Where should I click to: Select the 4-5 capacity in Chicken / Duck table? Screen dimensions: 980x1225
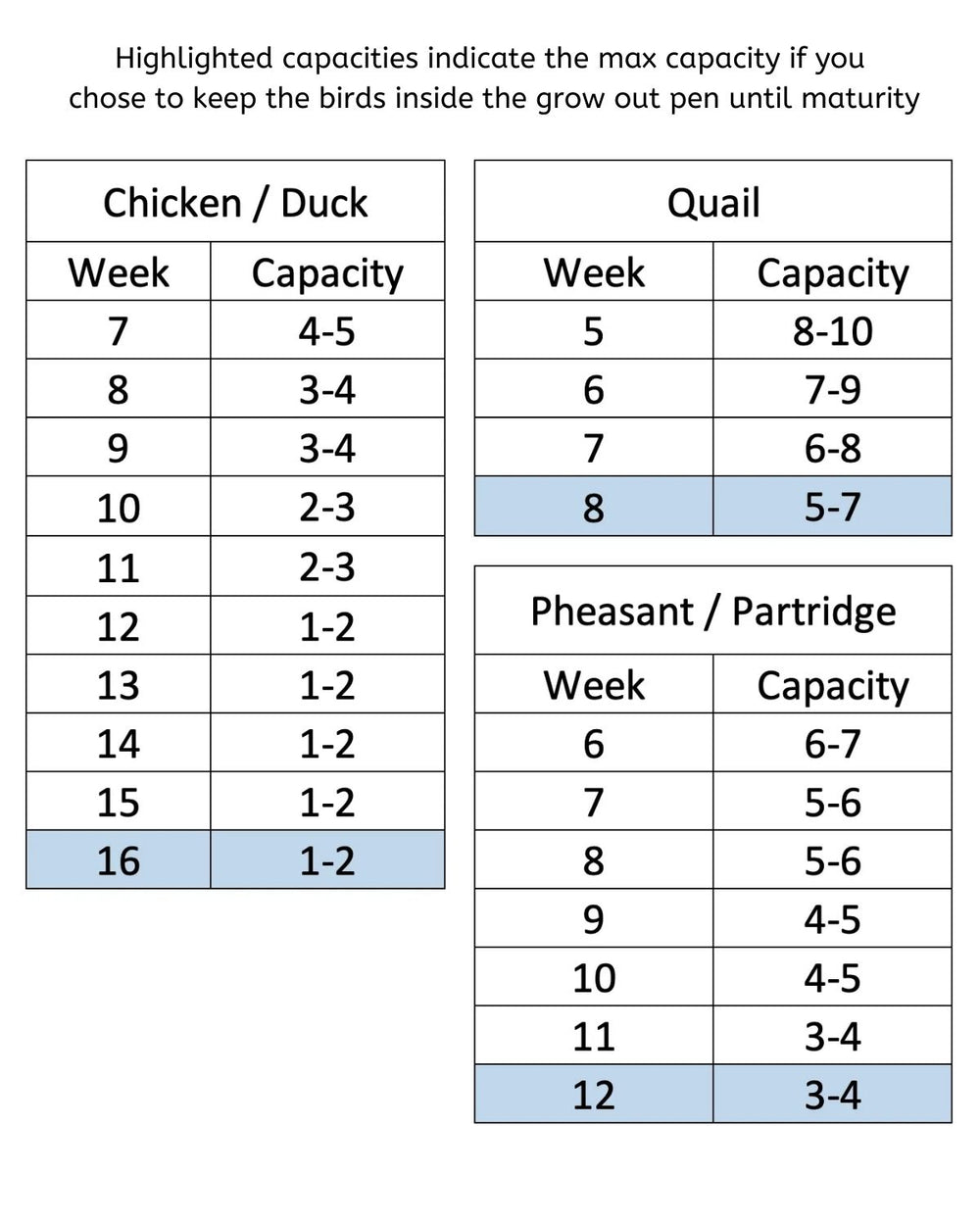coord(327,331)
